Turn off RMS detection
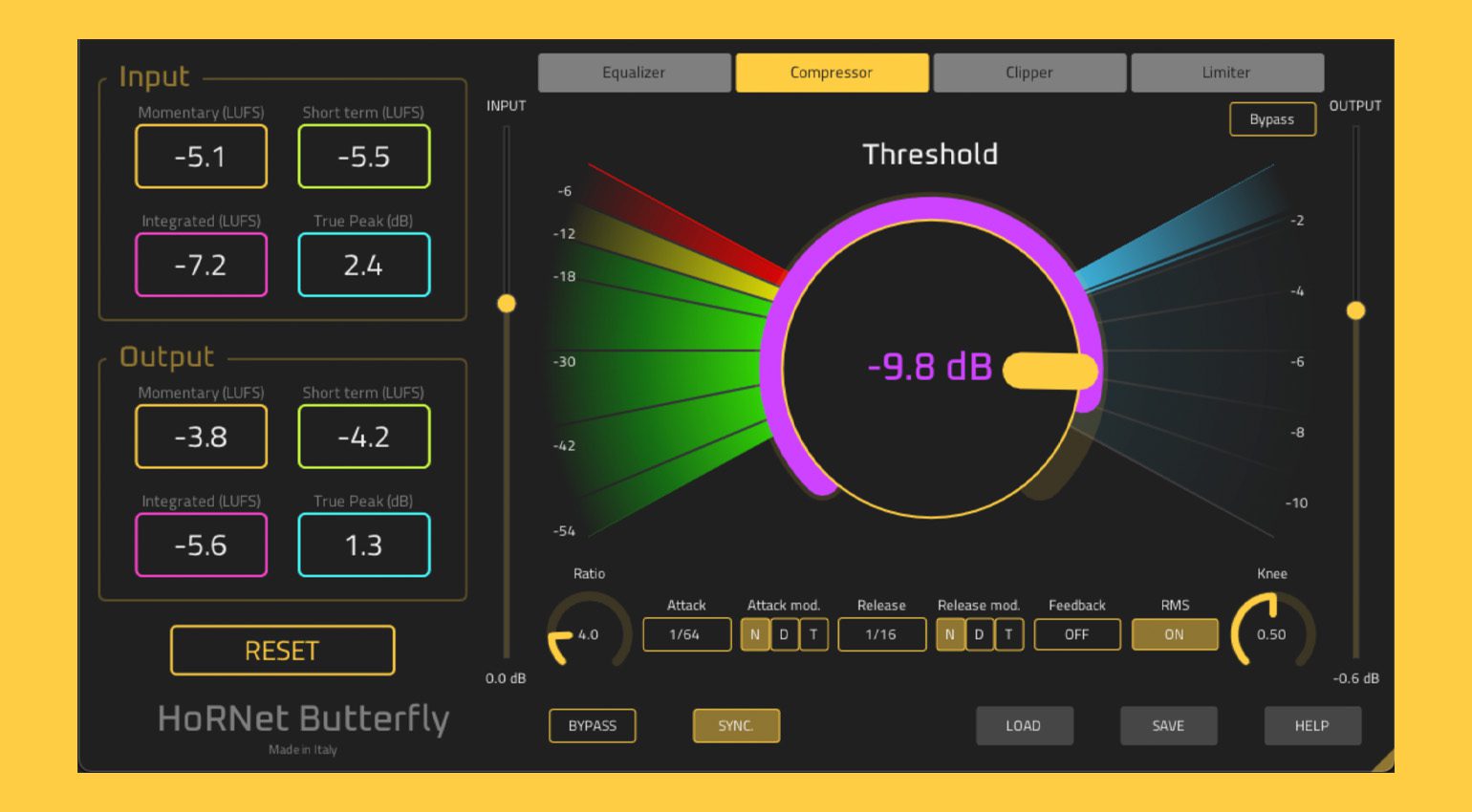The height and width of the screenshot is (812, 1472). tap(1174, 633)
